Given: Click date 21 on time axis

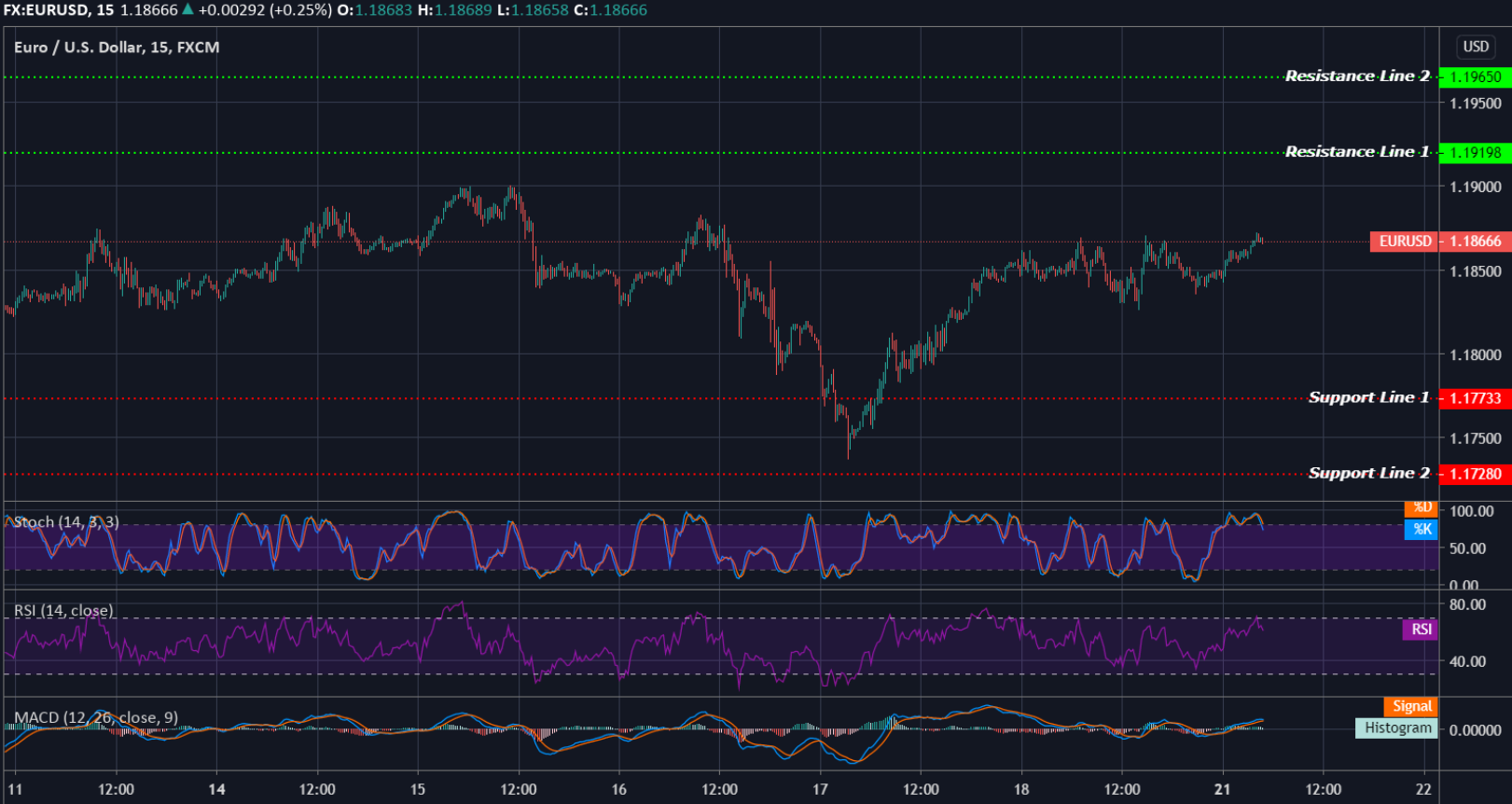Looking at the screenshot, I should (1222, 790).
